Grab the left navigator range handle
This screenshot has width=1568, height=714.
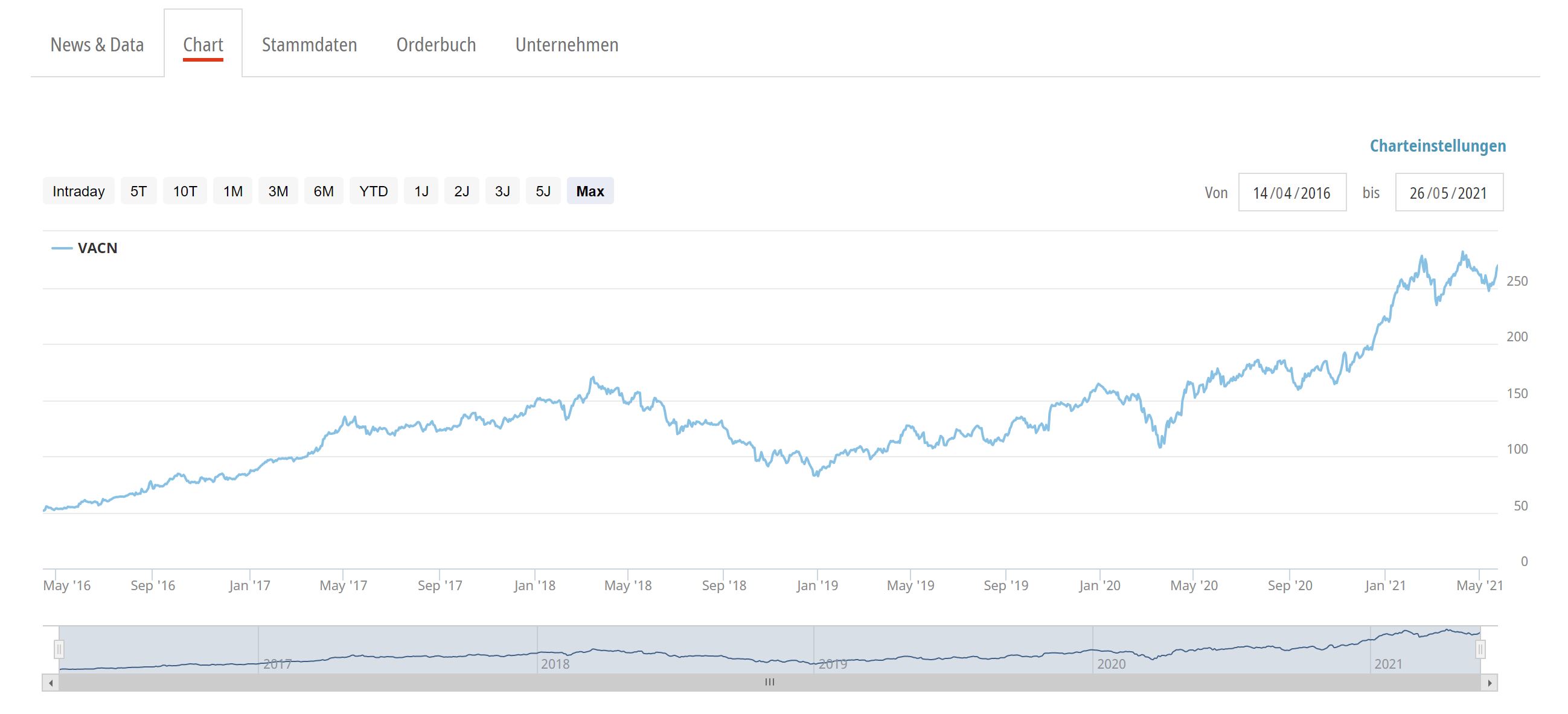[59, 649]
